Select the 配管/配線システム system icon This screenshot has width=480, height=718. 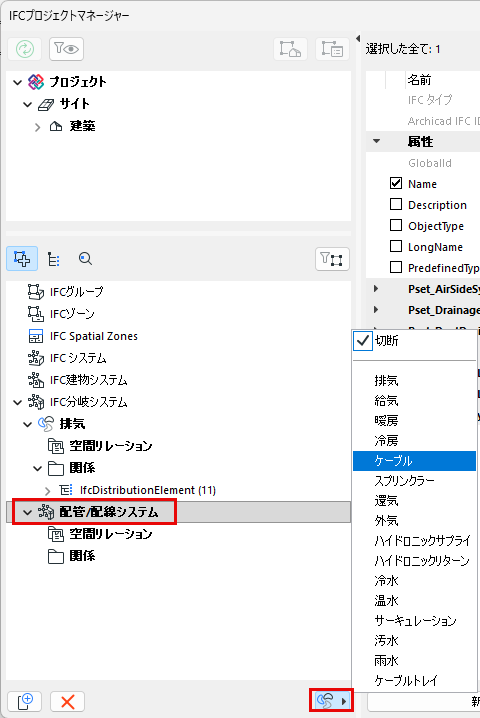click(x=46, y=512)
